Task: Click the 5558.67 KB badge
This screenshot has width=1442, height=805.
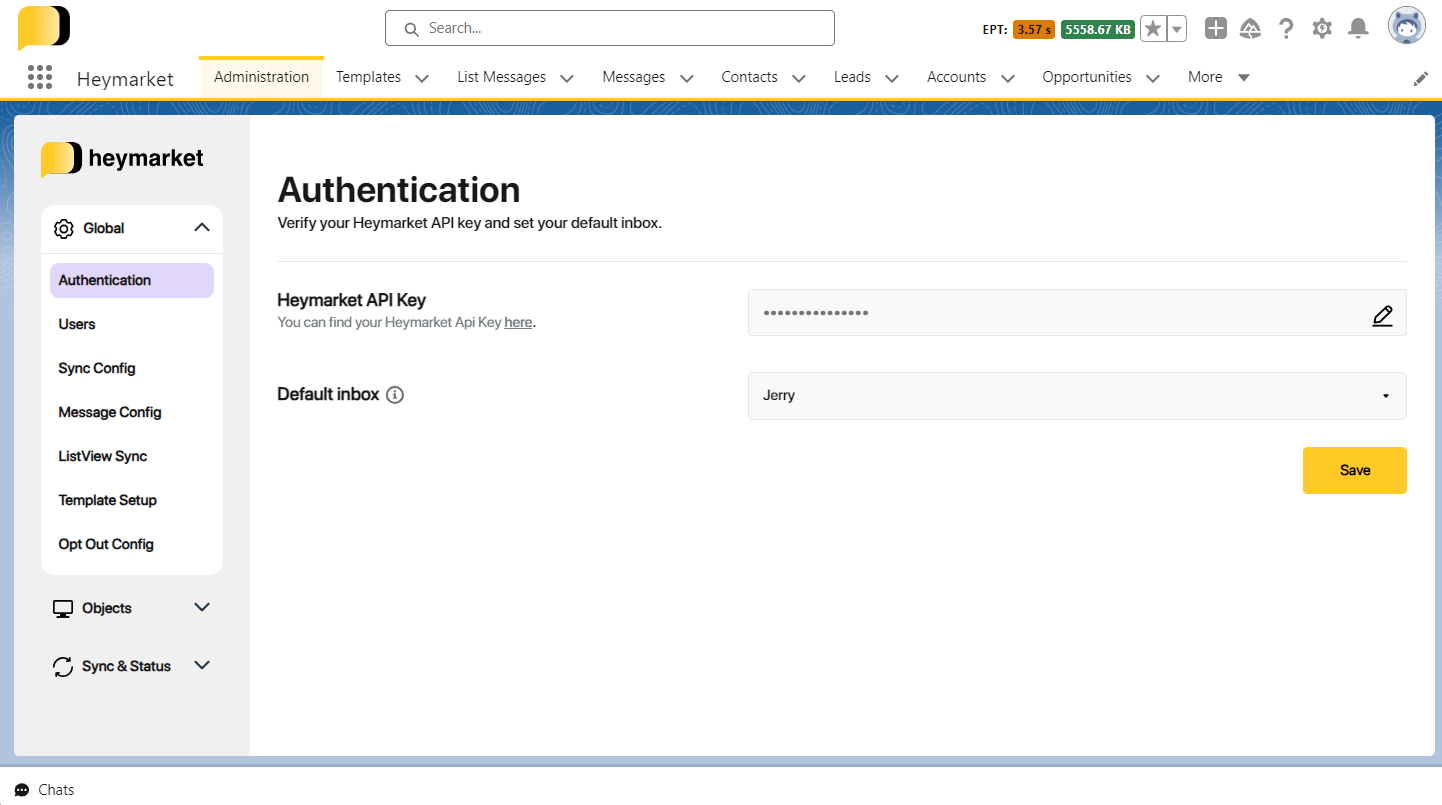Action: 1098,29
